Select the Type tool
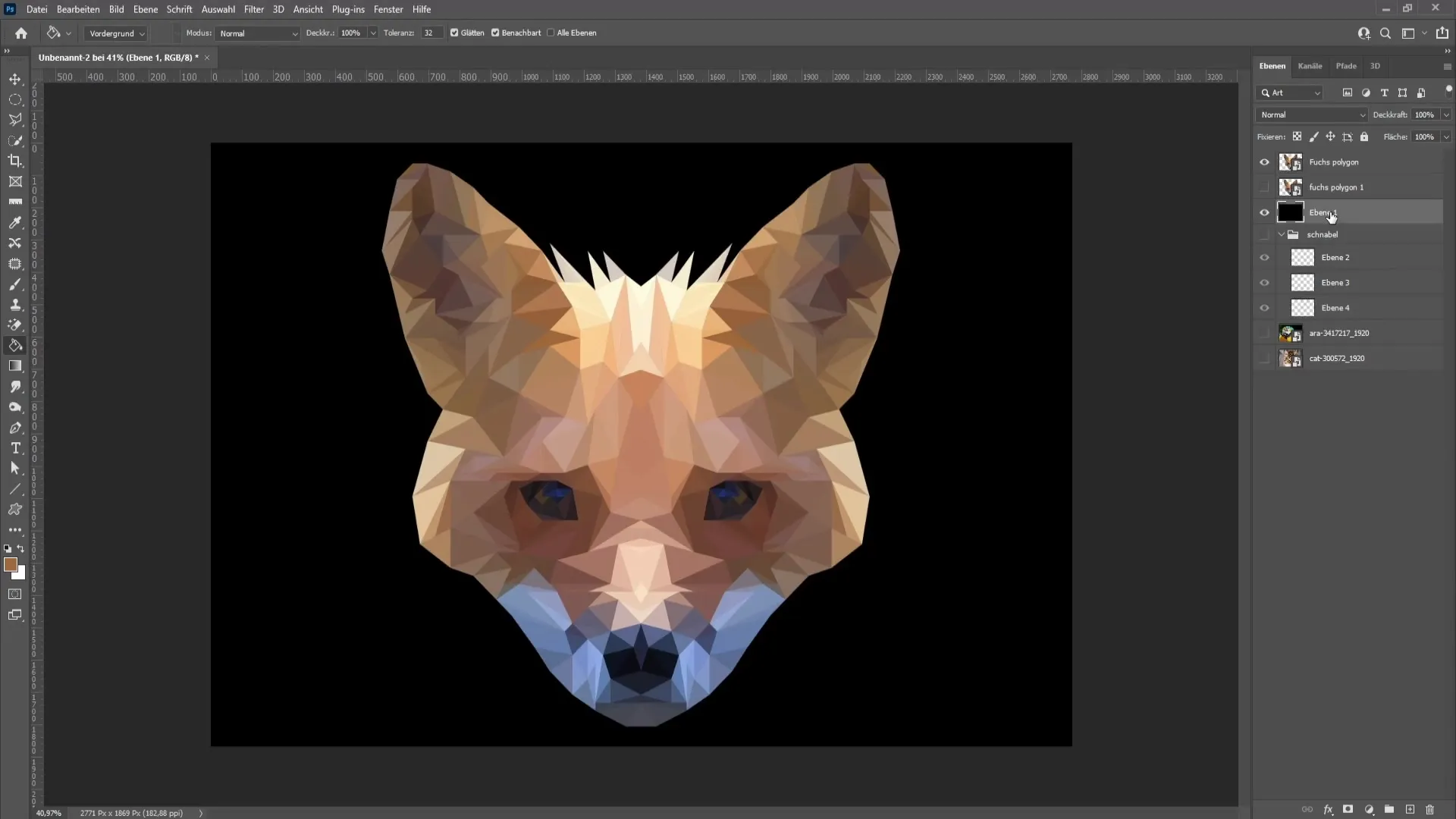Image resolution: width=1456 pixels, height=819 pixels. 15,448
